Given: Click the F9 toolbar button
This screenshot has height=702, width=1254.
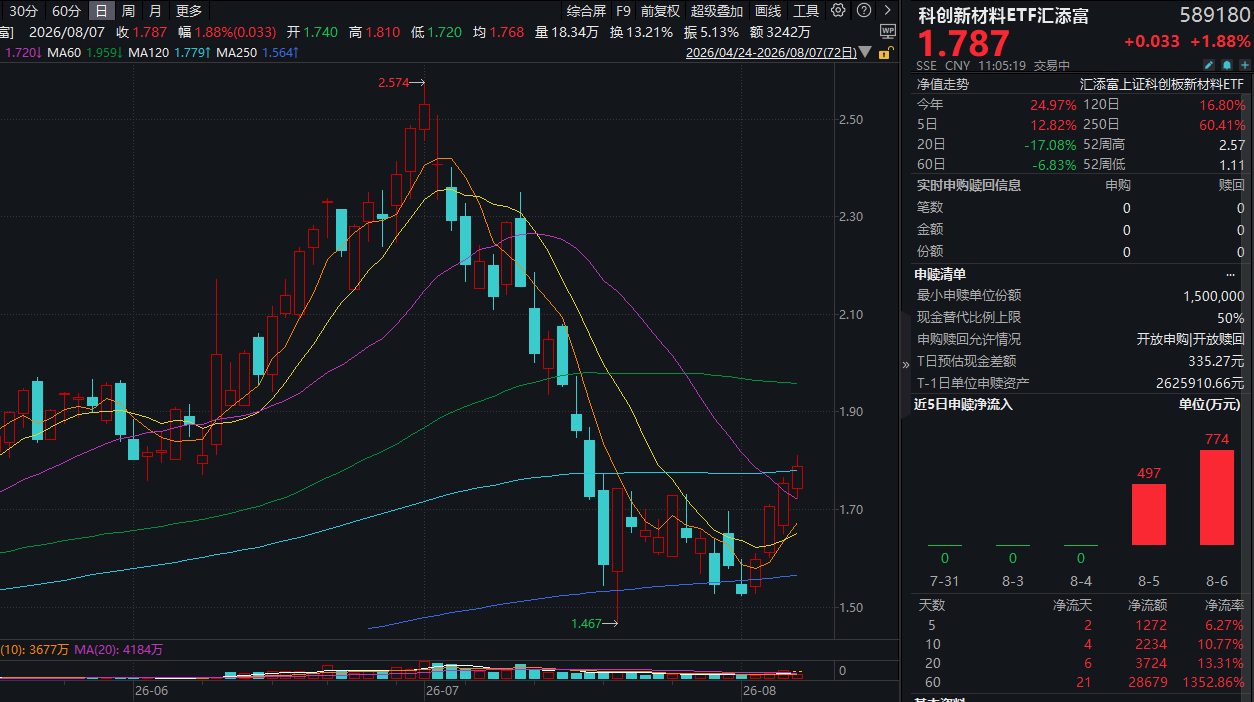Looking at the screenshot, I should click(x=623, y=11).
